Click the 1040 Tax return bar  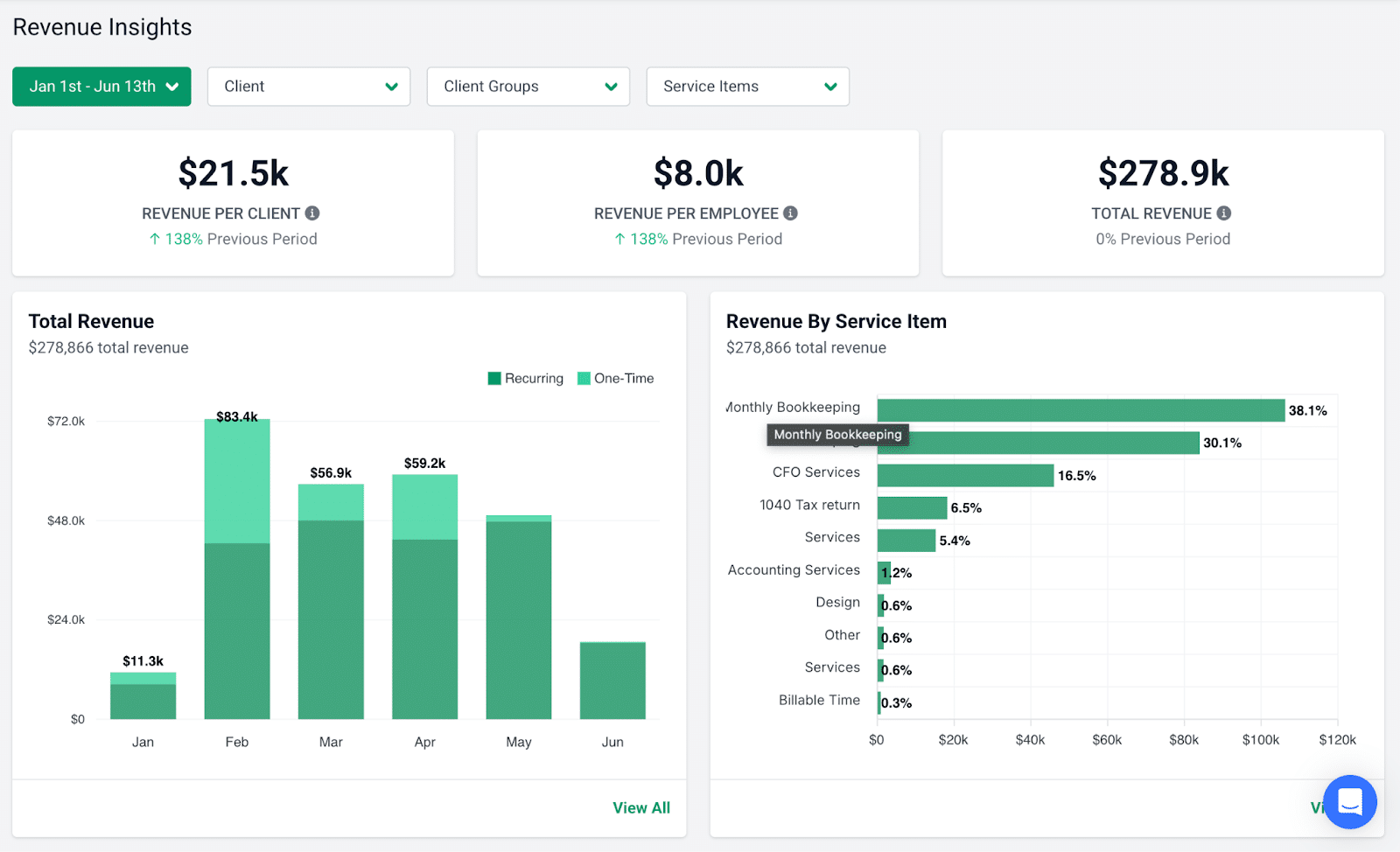click(x=912, y=508)
